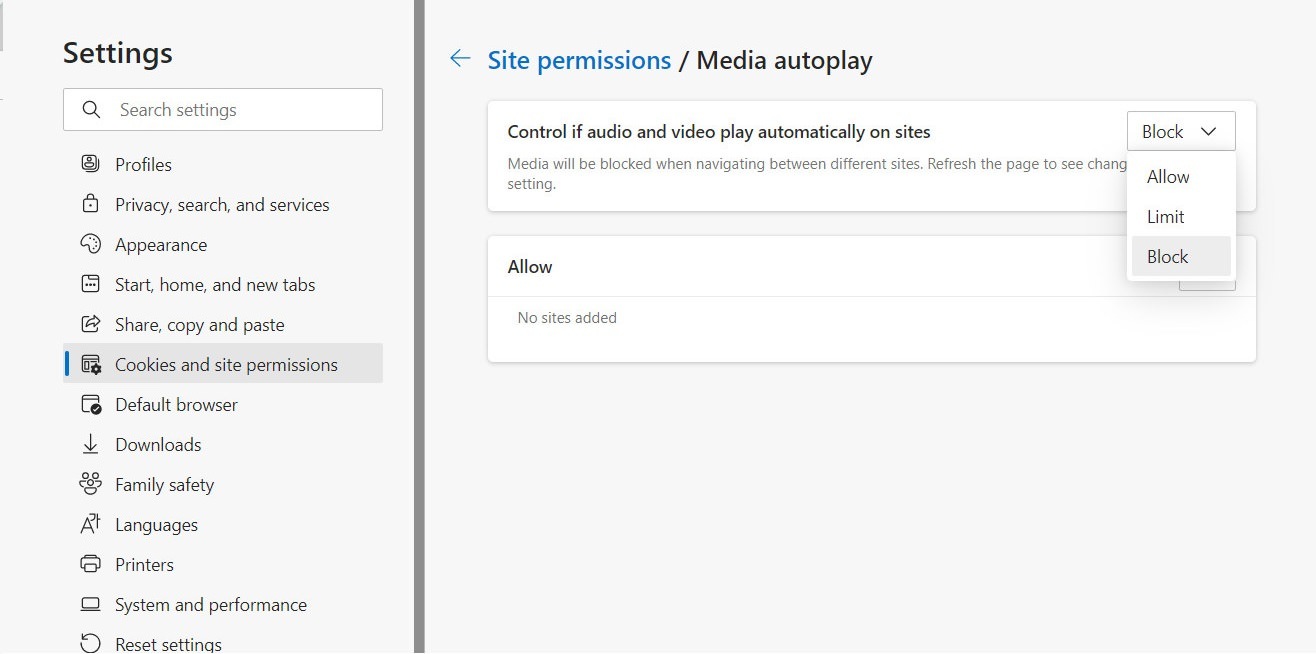Click the back arrow to Site permissions
Screen dimensions: 1316x654
coord(460,59)
